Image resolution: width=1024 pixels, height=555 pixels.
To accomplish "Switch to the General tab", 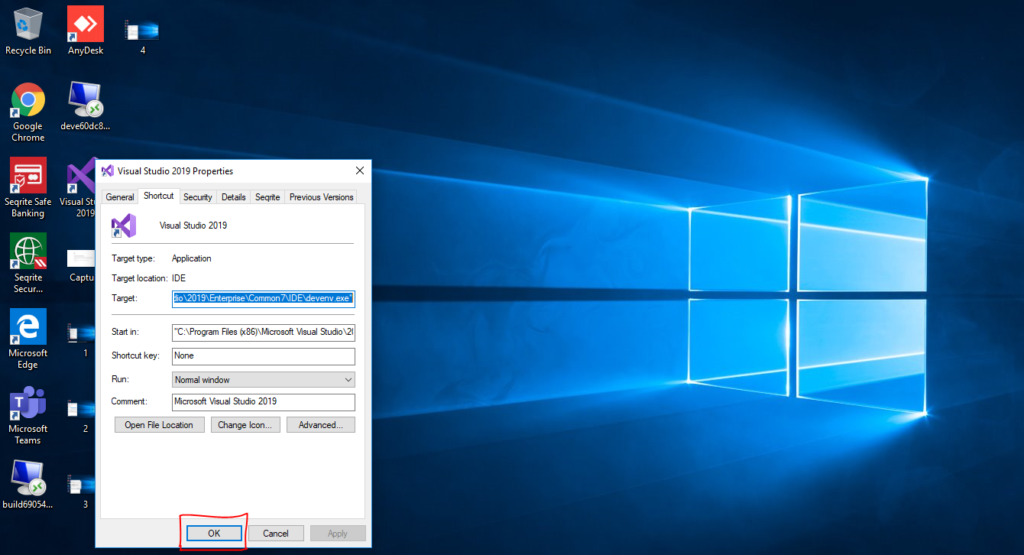I will coord(120,197).
